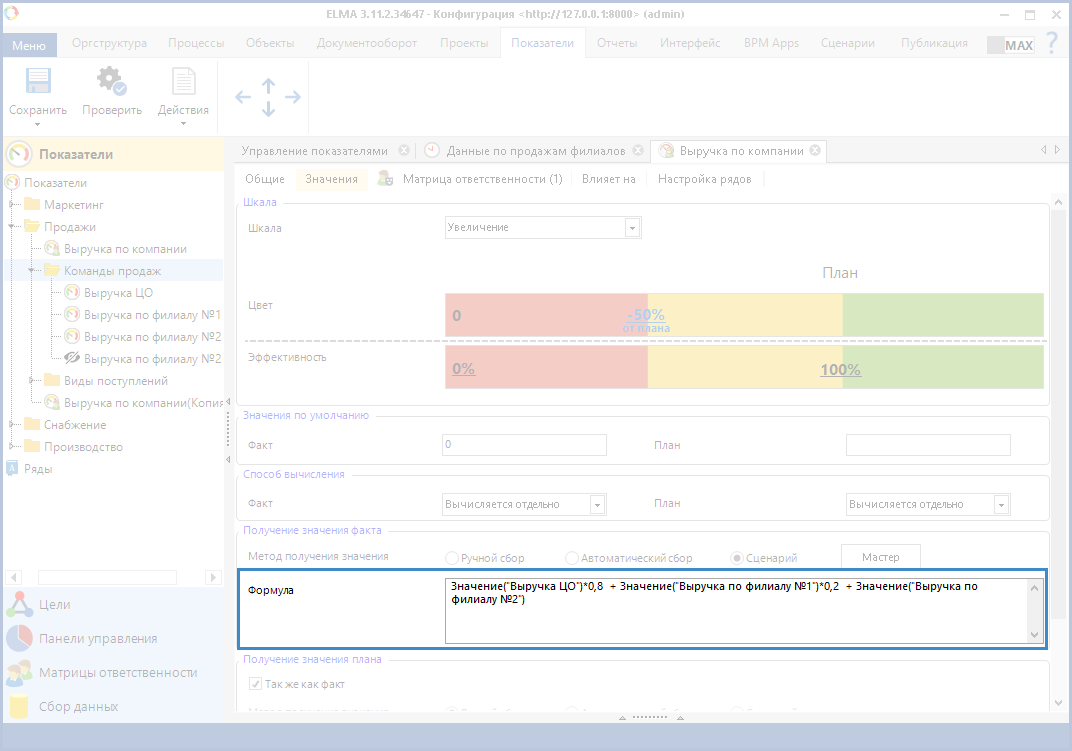Image resolution: width=1072 pixels, height=751 pixels.
Task: Click the Проверить gear icon
Action: (111, 83)
